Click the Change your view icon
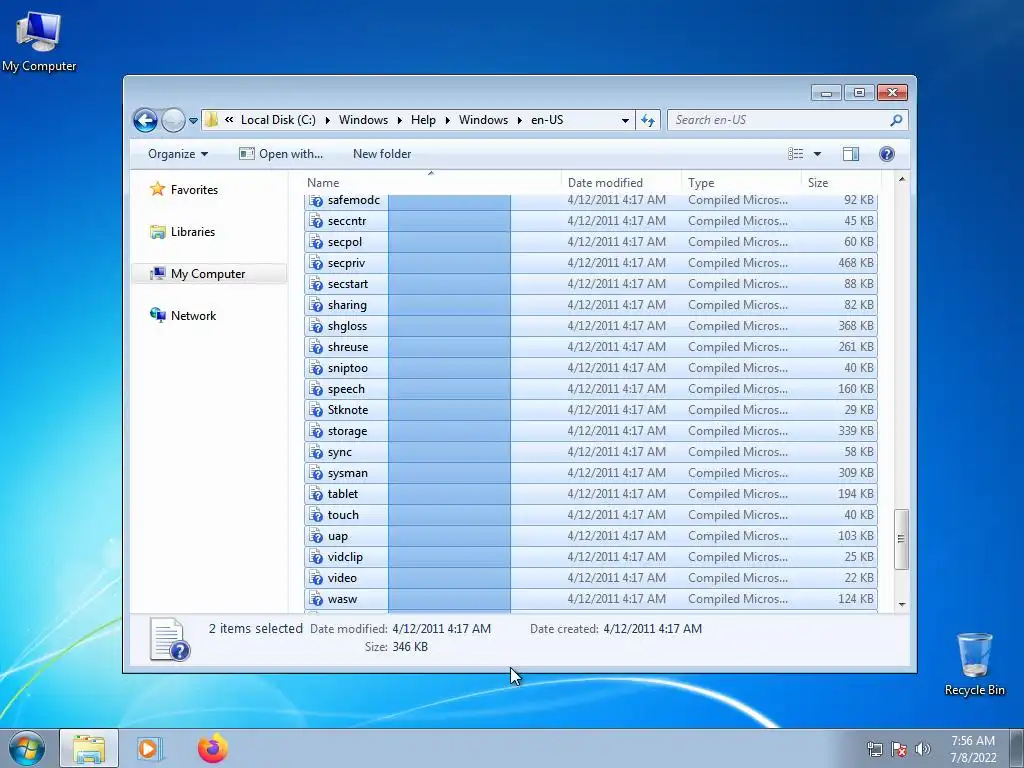 795,154
